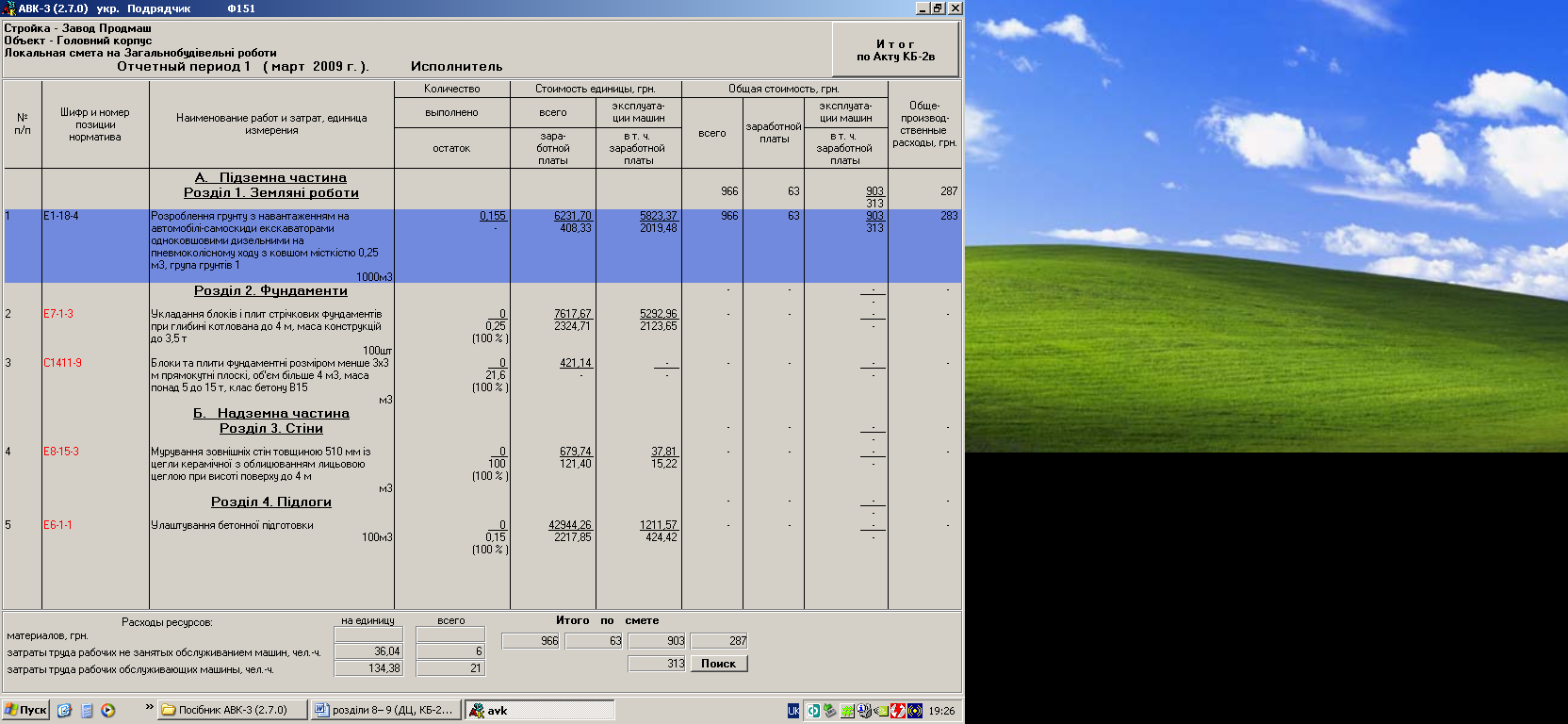This screenshot has height=724, width=1568.
Task: Click the Итог по Акту КБ-2в button
Action: (x=895, y=50)
